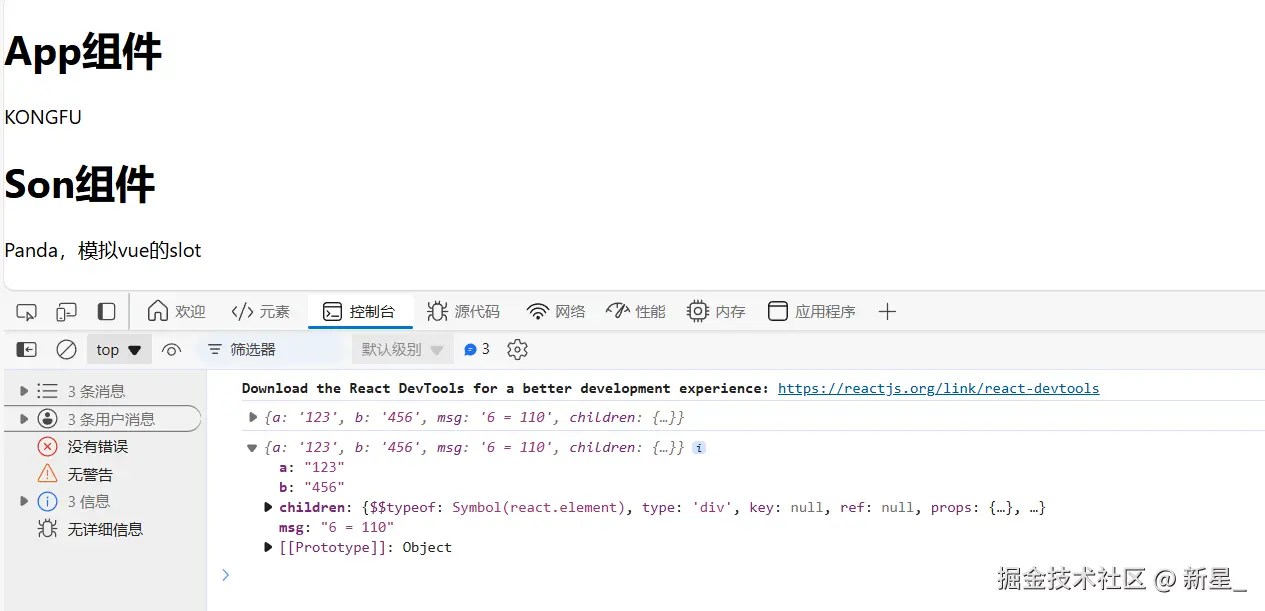Click the 源代码 bug icon

[x=437, y=312]
